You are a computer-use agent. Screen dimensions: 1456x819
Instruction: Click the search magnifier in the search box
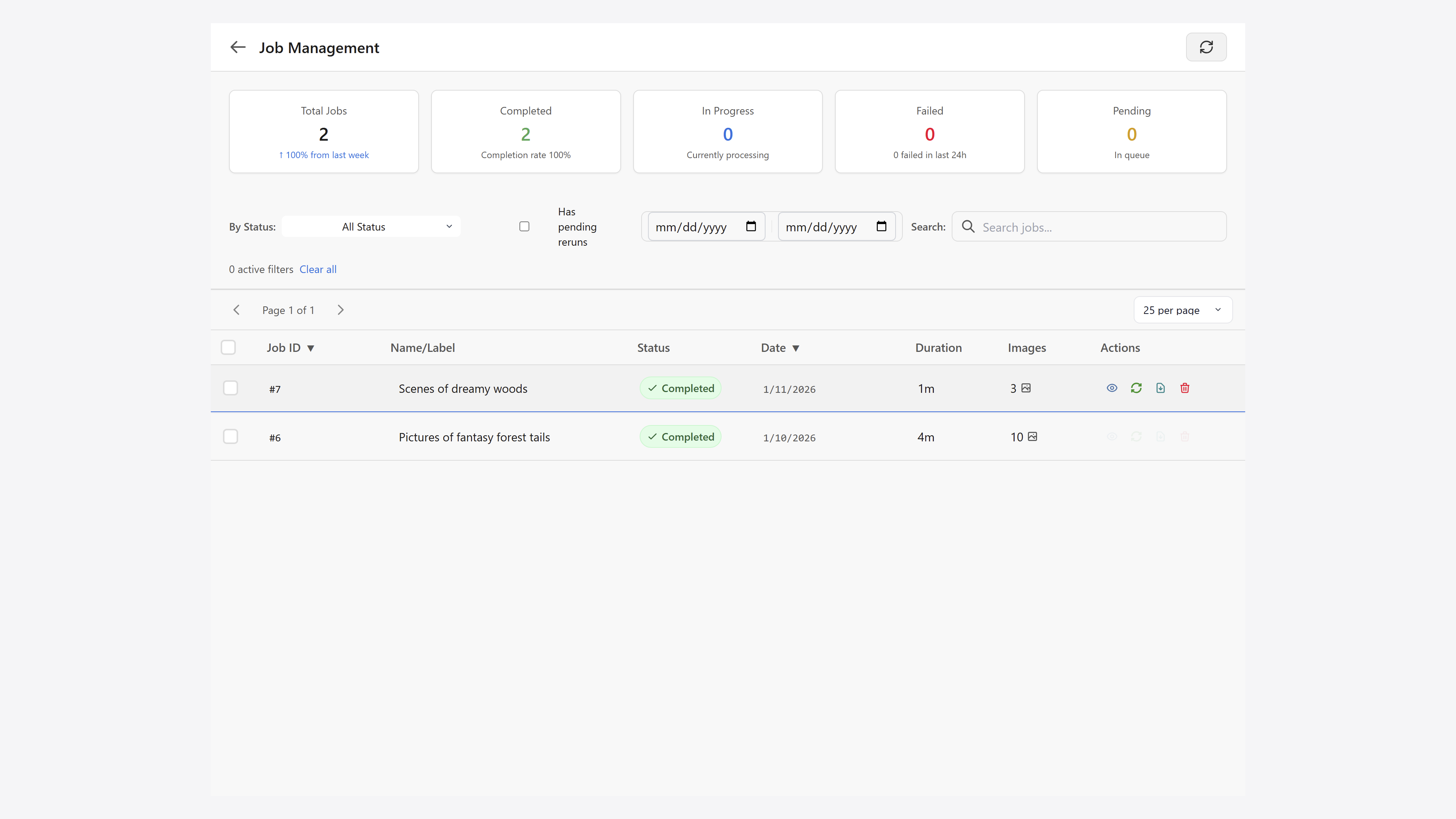[x=968, y=226]
